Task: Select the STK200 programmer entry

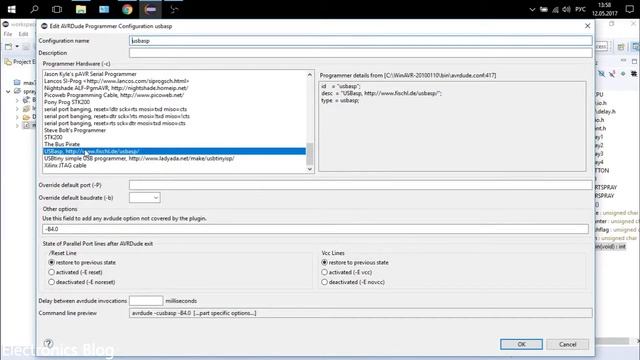Action: click(53, 137)
